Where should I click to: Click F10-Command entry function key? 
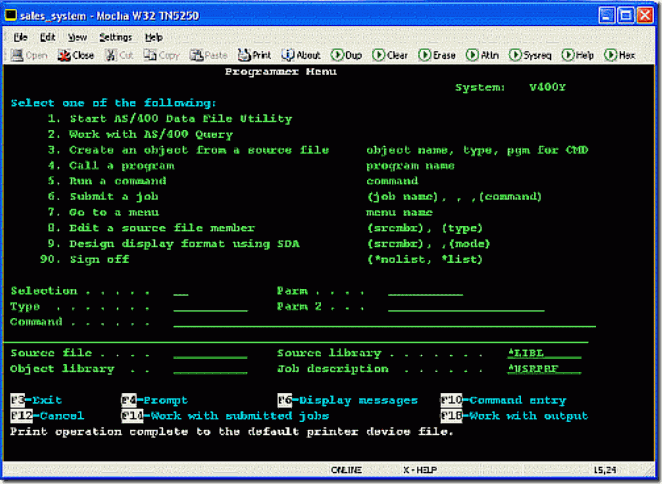[503, 400]
